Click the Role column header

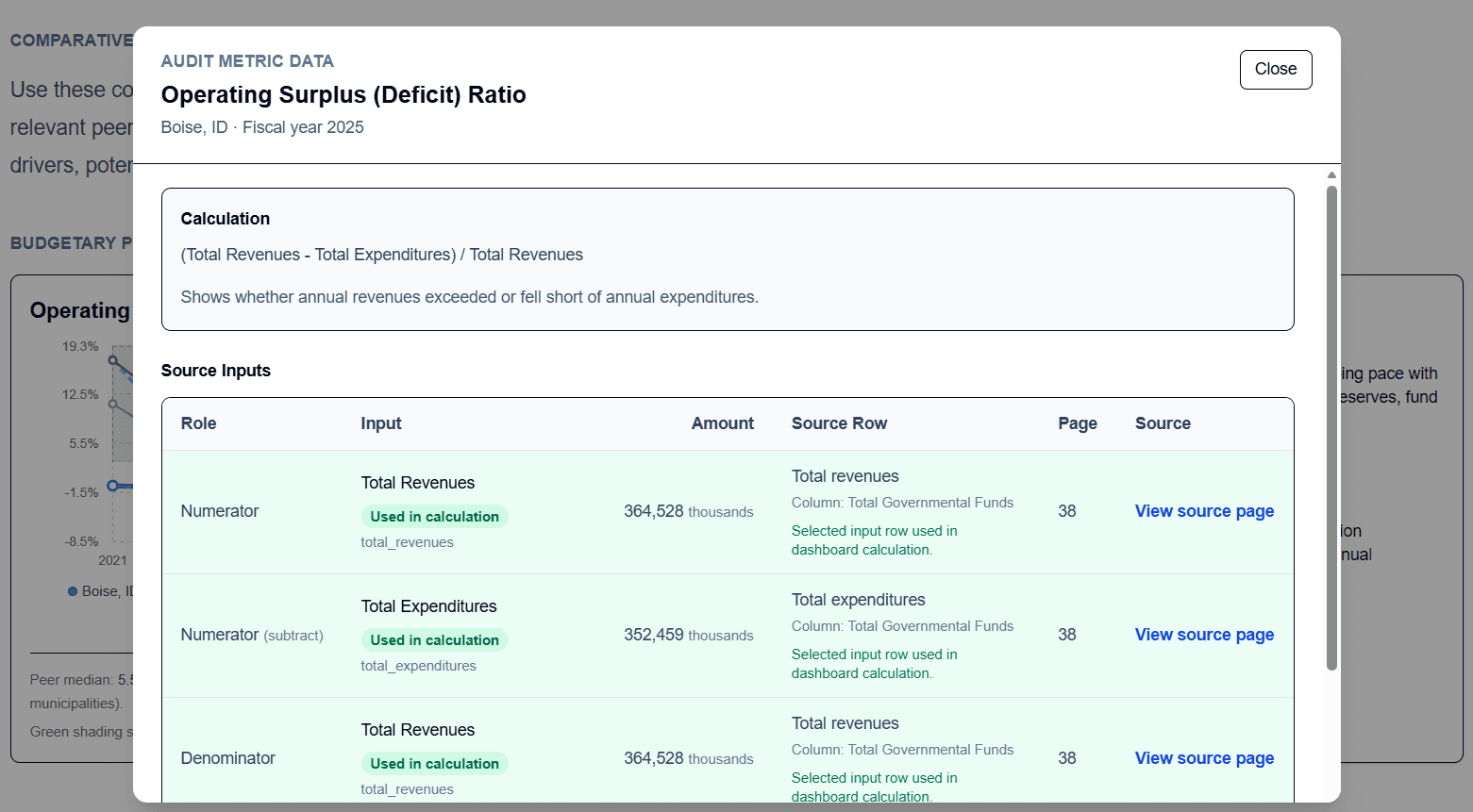tap(198, 423)
